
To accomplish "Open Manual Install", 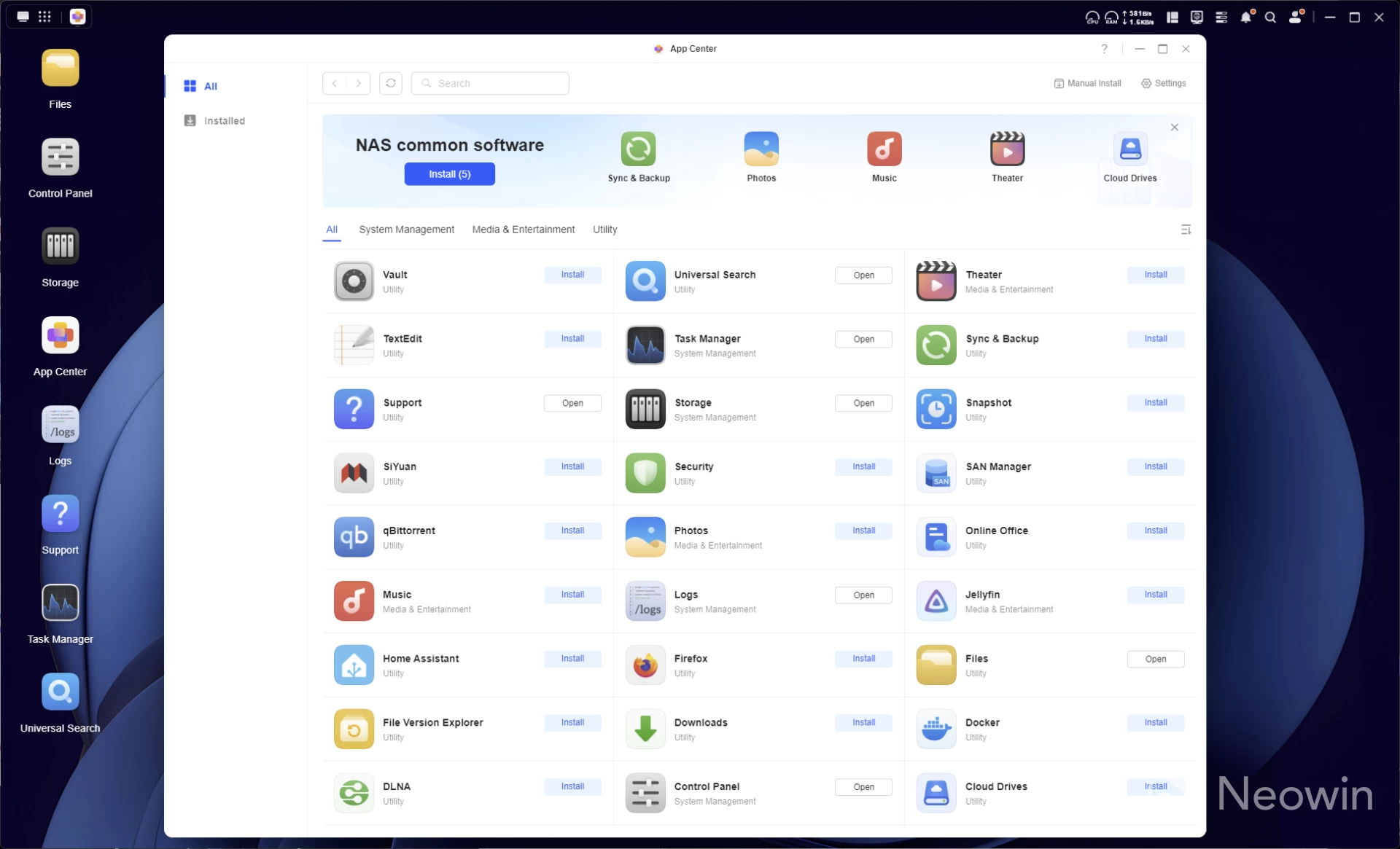I will [x=1087, y=83].
